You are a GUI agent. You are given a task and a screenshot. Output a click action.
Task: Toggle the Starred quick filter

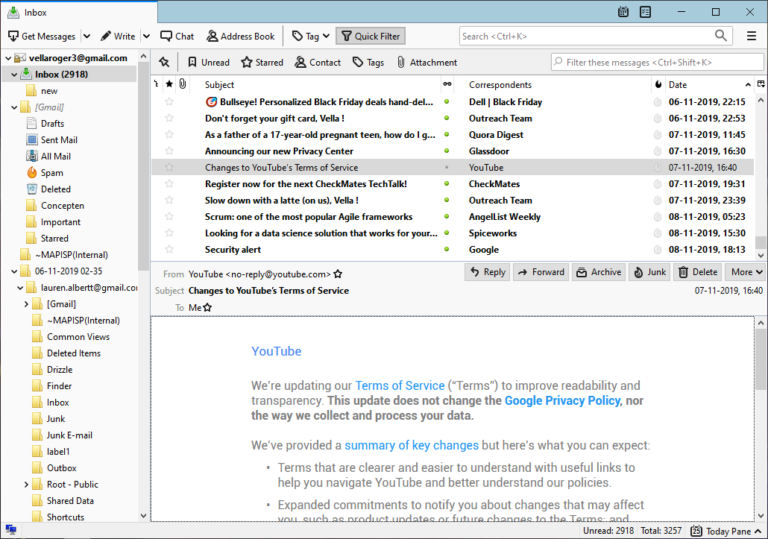click(262, 62)
